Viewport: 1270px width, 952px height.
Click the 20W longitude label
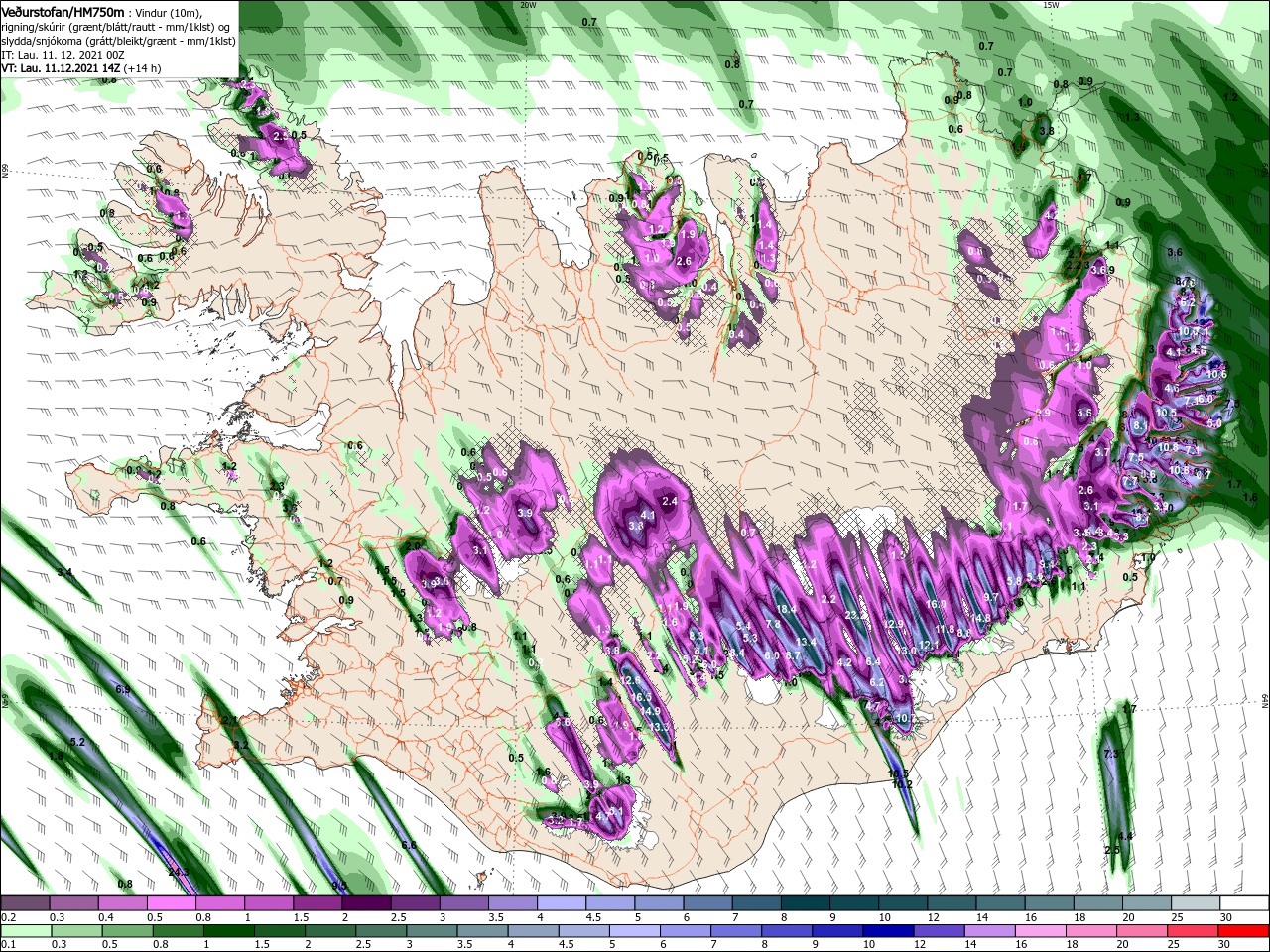(528, 4)
